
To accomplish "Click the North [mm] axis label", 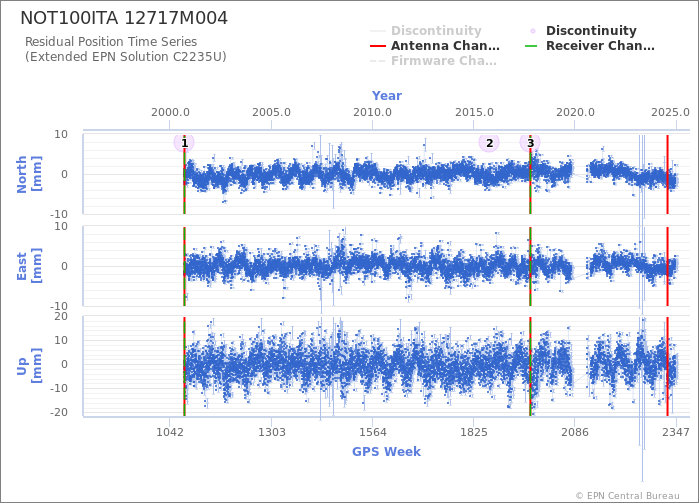I will [x=29, y=175].
